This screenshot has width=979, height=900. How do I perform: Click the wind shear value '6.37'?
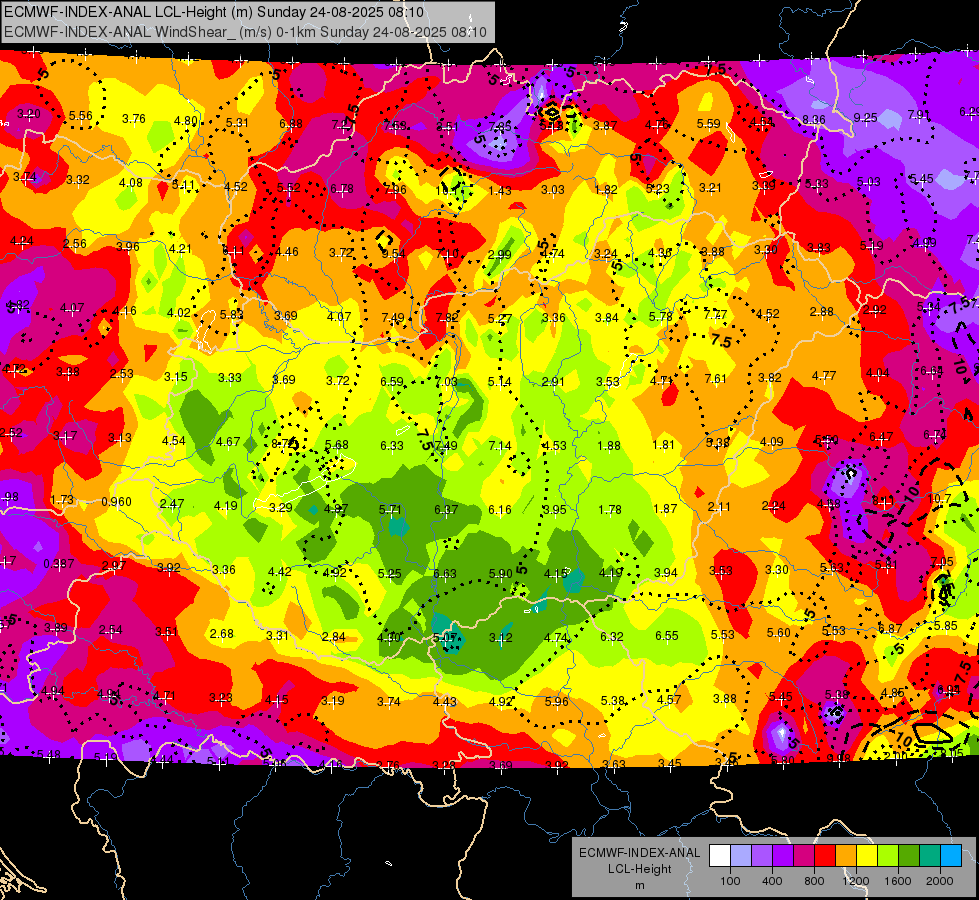pyautogui.click(x=446, y=510)
